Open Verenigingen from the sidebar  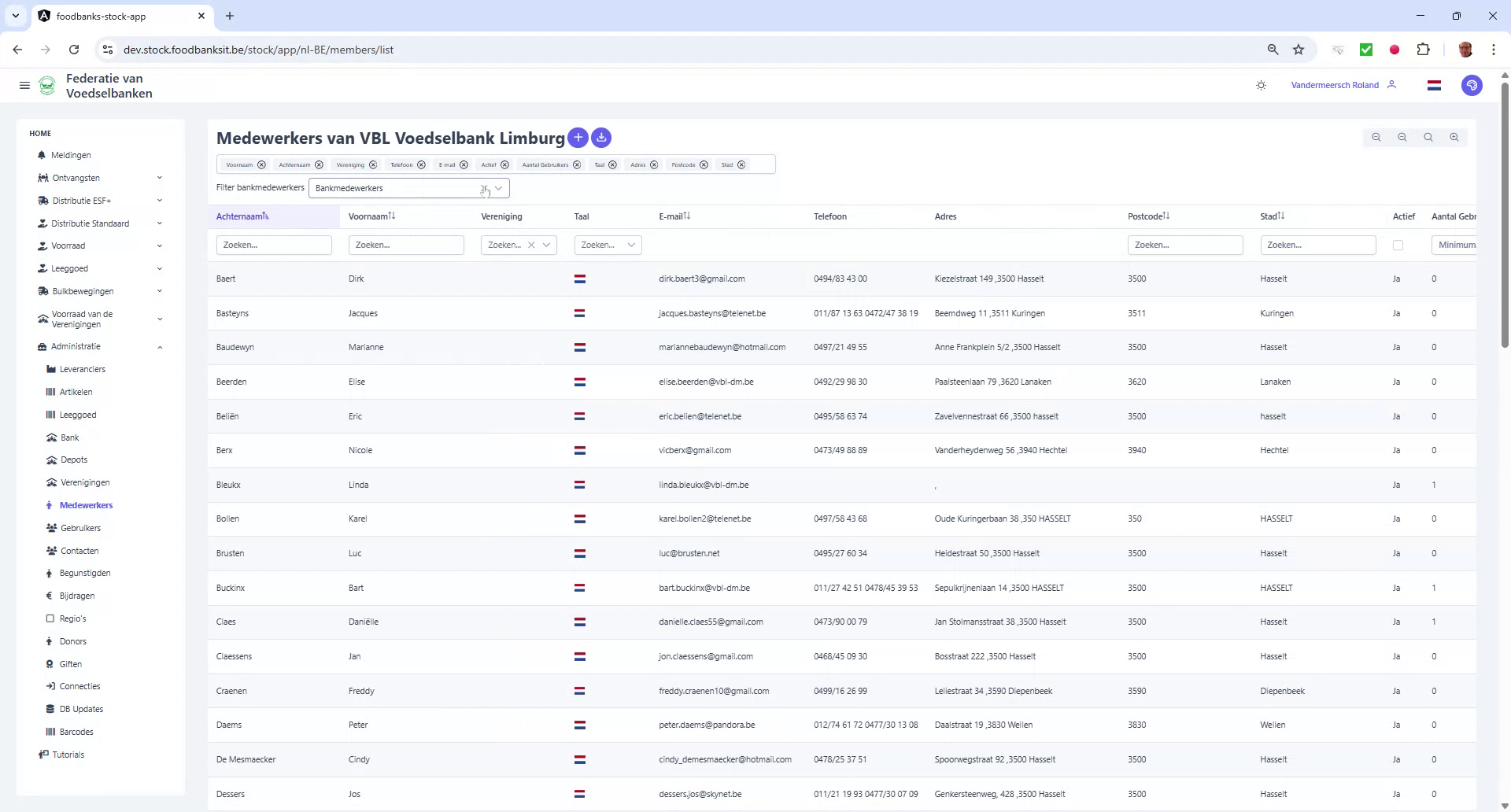point(85,482)
